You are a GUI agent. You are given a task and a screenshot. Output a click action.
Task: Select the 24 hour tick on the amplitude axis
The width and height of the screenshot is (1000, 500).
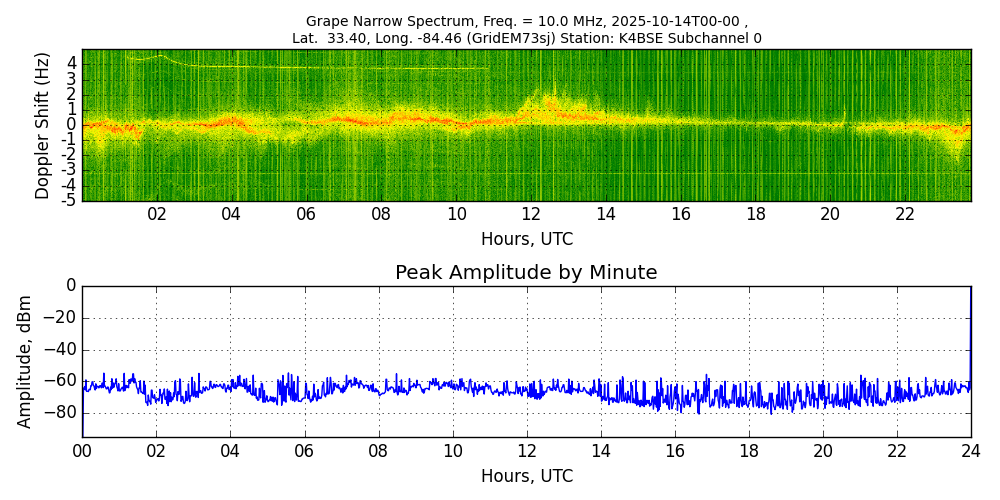pyautogui.click(x=970, y=451)
